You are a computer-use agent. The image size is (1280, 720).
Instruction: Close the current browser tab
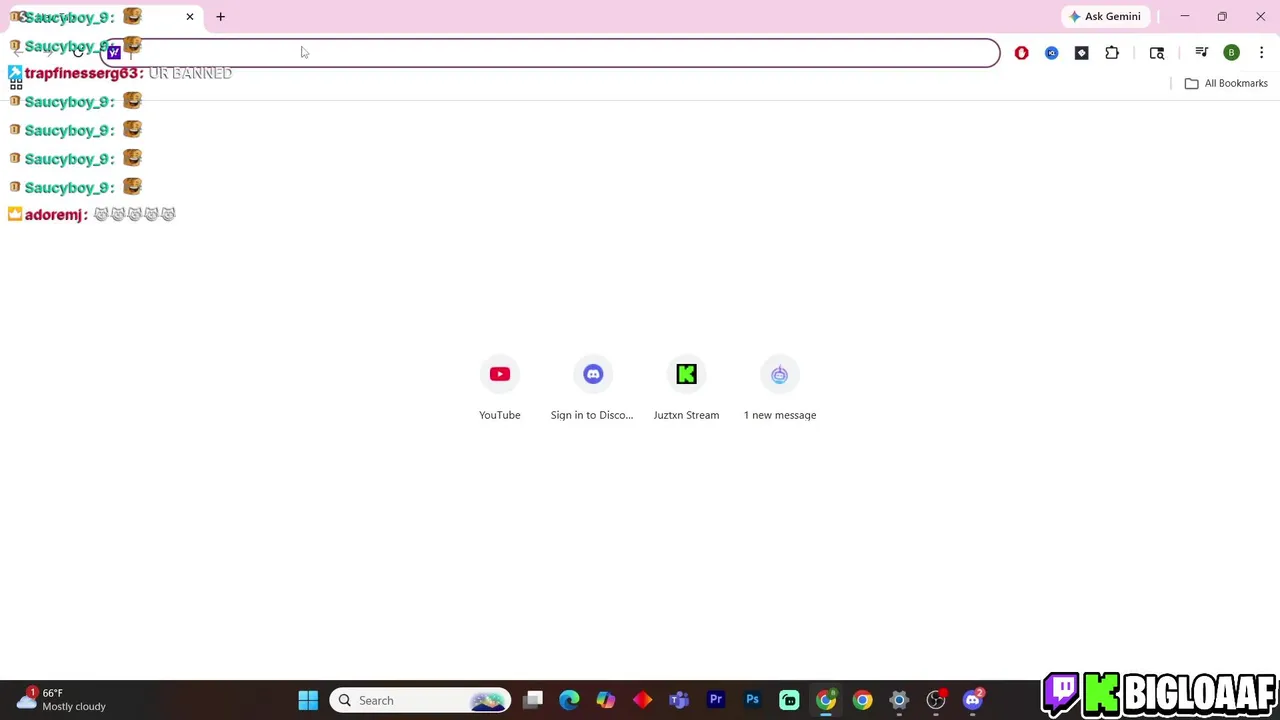tap(189, 17)
